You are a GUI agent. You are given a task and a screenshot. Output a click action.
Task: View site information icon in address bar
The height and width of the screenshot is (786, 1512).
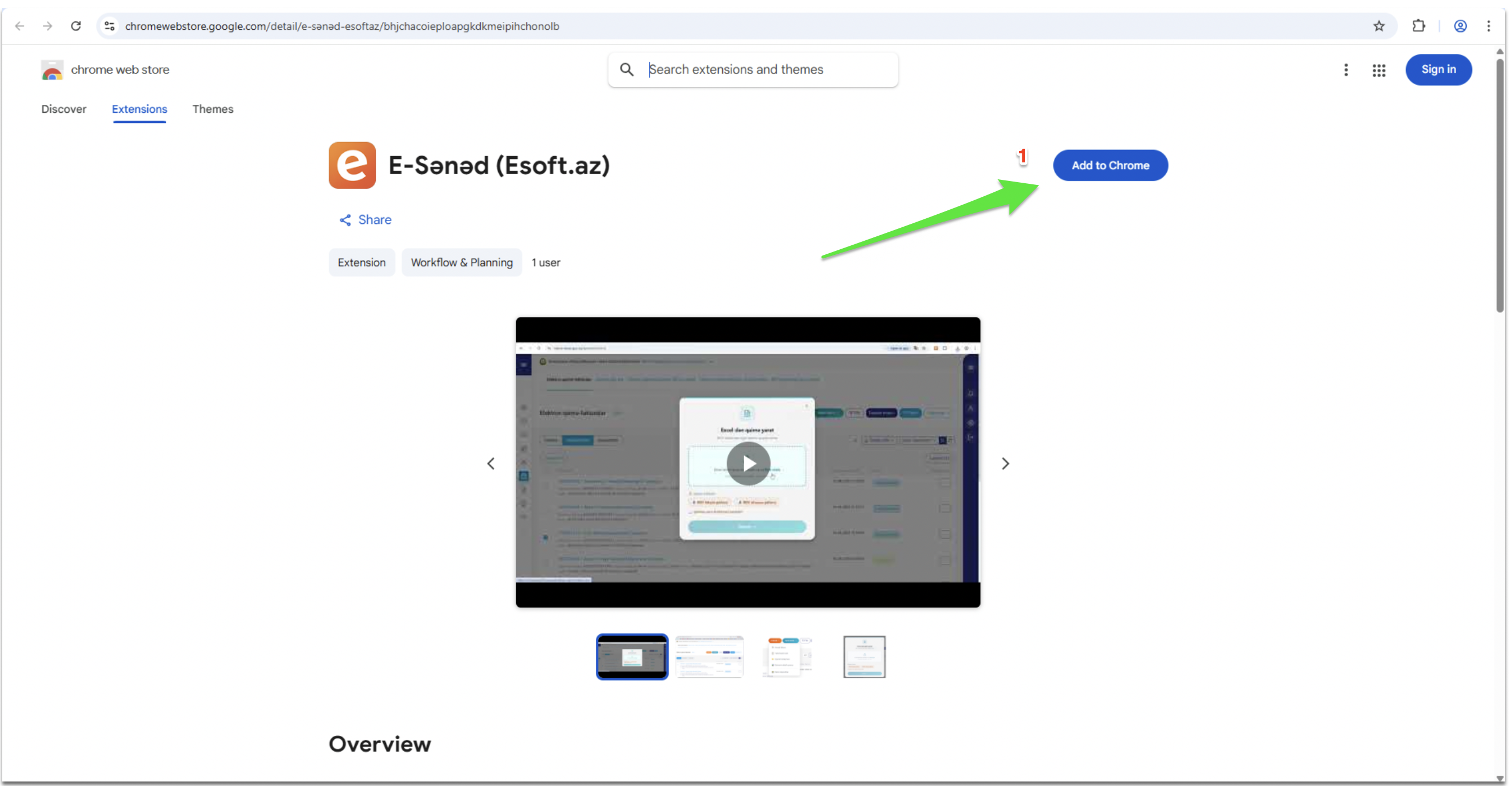coord(109,26)
